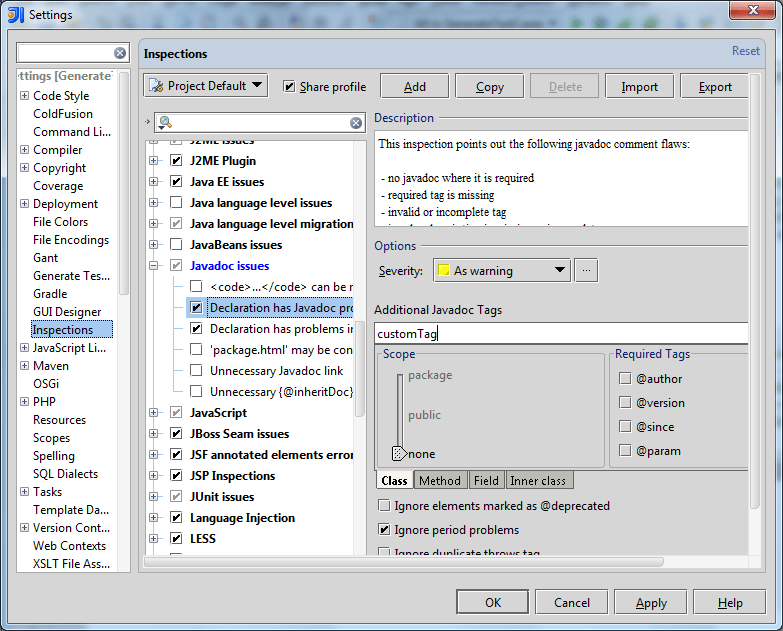Toggle 'Declaration has problems' checkbox

196,328
